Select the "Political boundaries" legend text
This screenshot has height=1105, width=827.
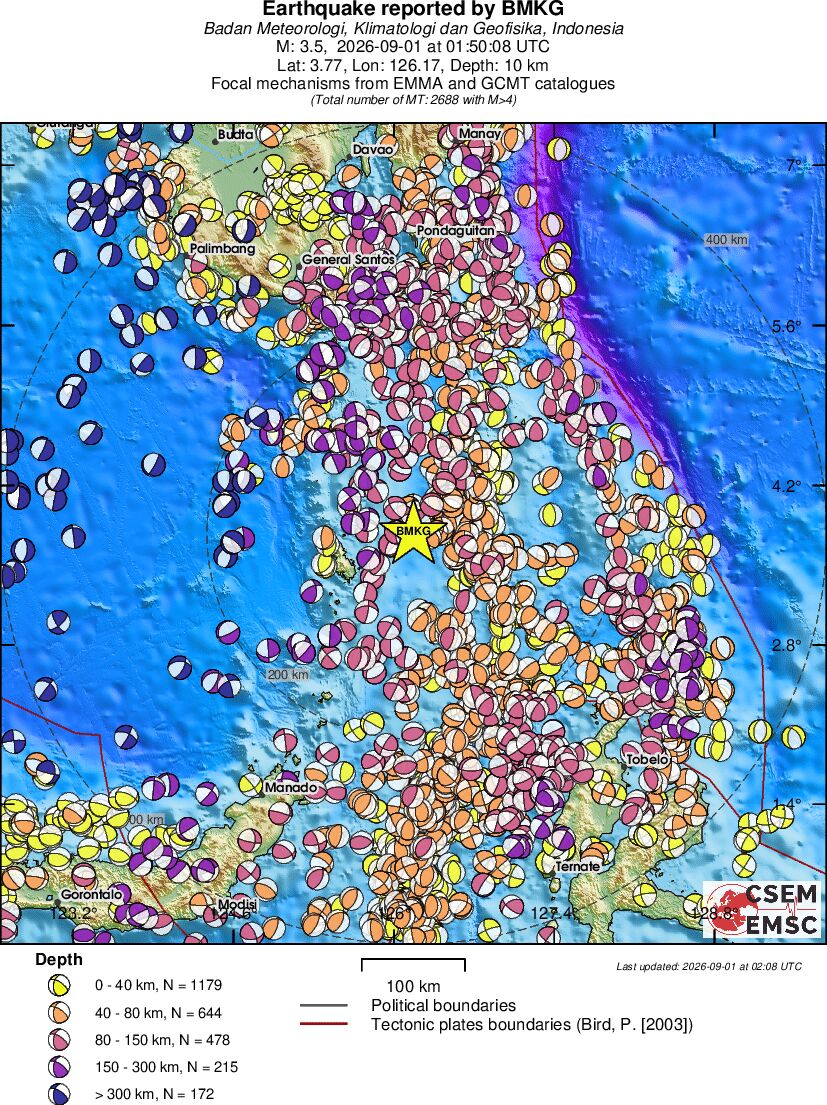coord(444,1006)
